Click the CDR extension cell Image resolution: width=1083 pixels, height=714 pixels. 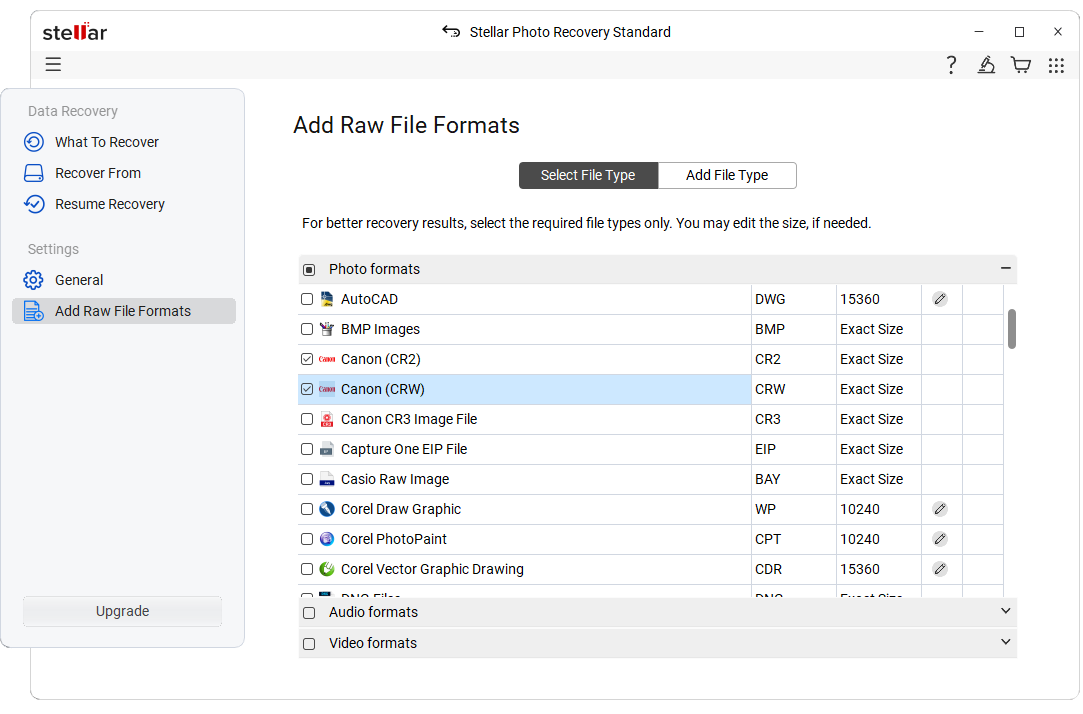(794, 570)
